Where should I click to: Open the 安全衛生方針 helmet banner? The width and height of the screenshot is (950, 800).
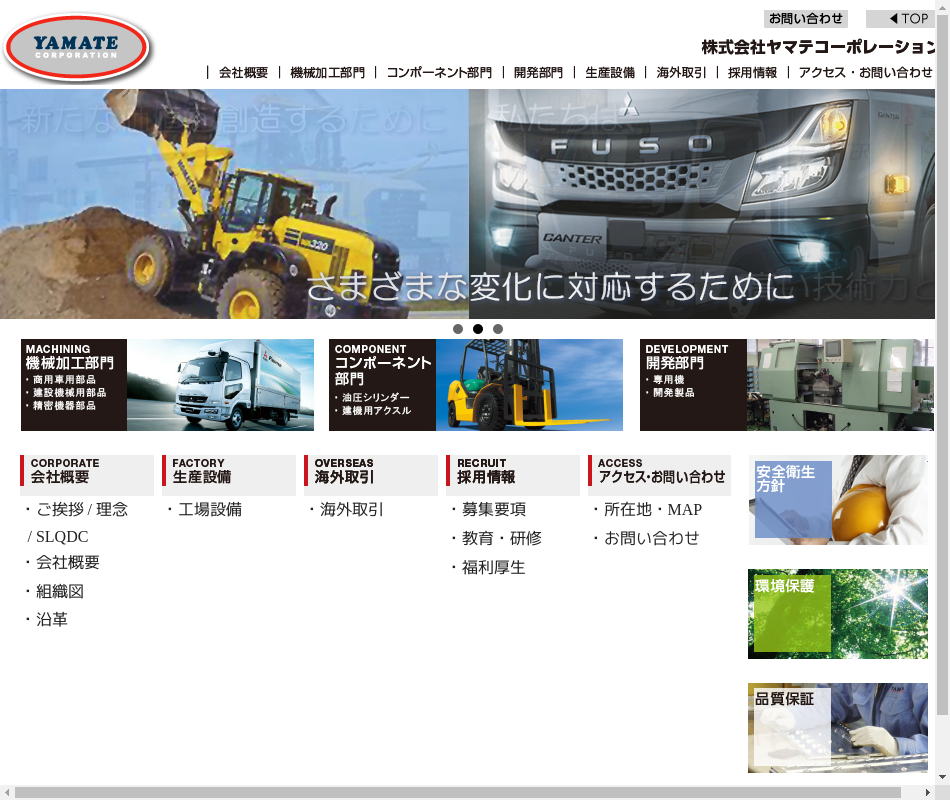[837, 500]
